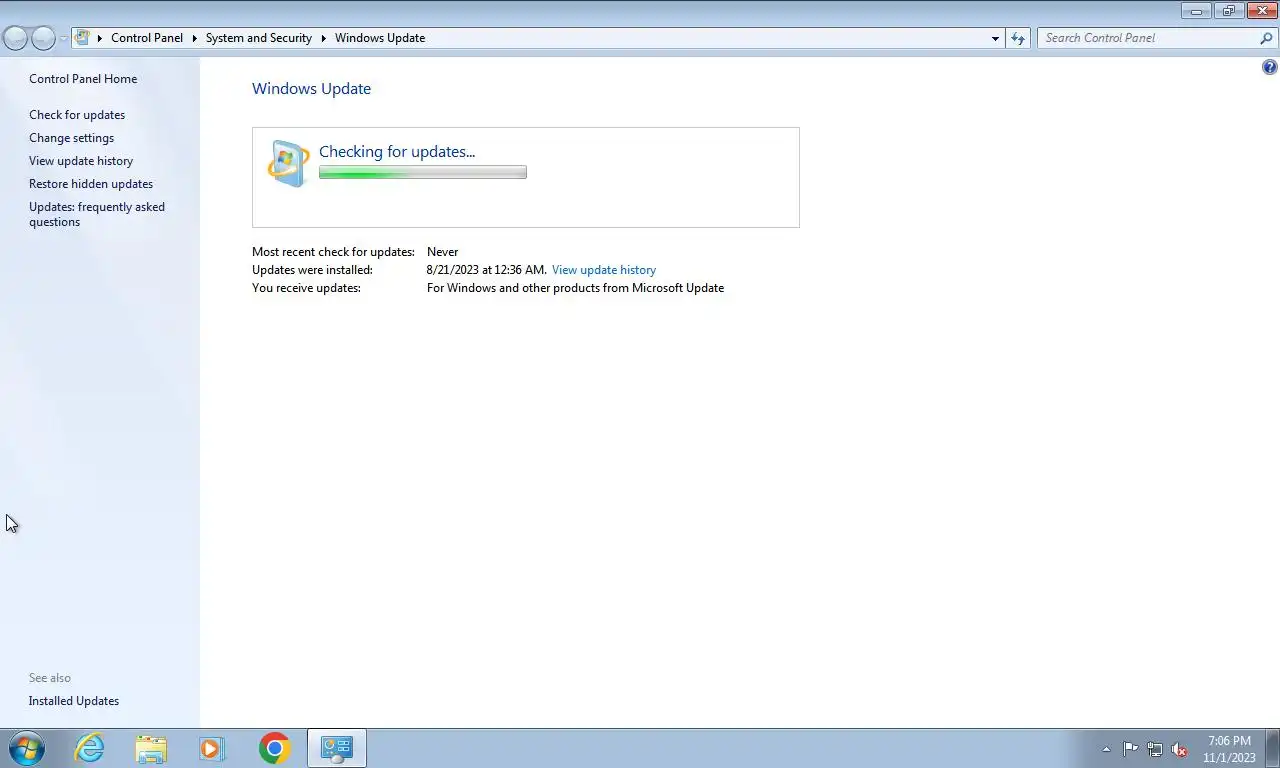Close the Windows Update window

pos(1261,11)
